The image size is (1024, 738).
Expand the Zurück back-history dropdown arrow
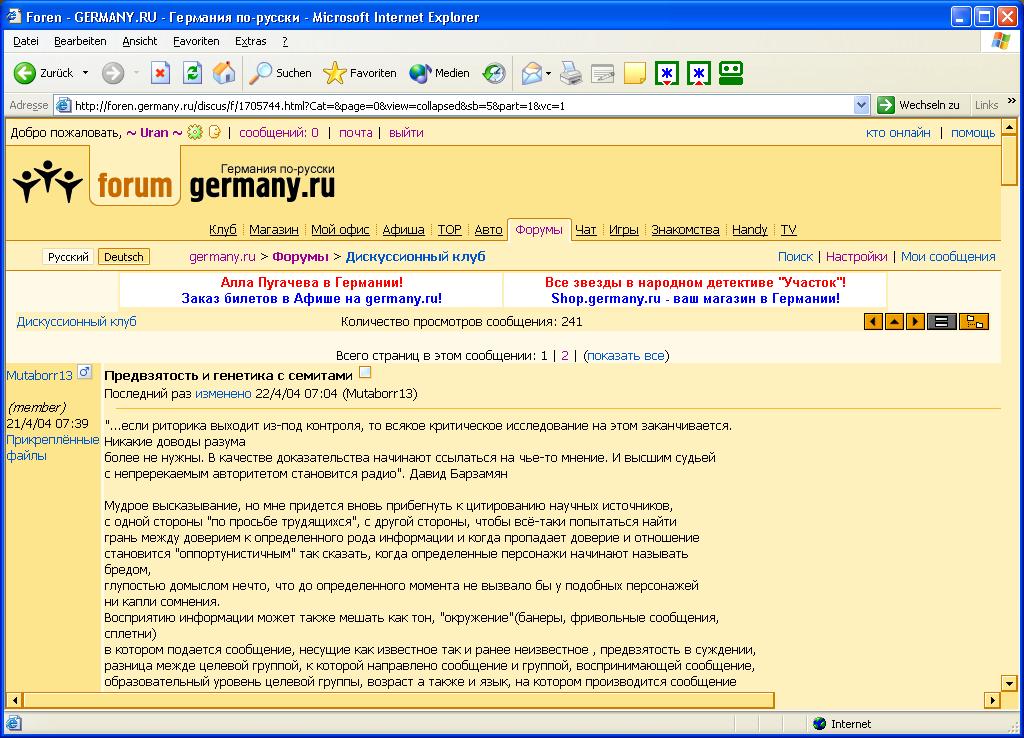coord(85,73)
